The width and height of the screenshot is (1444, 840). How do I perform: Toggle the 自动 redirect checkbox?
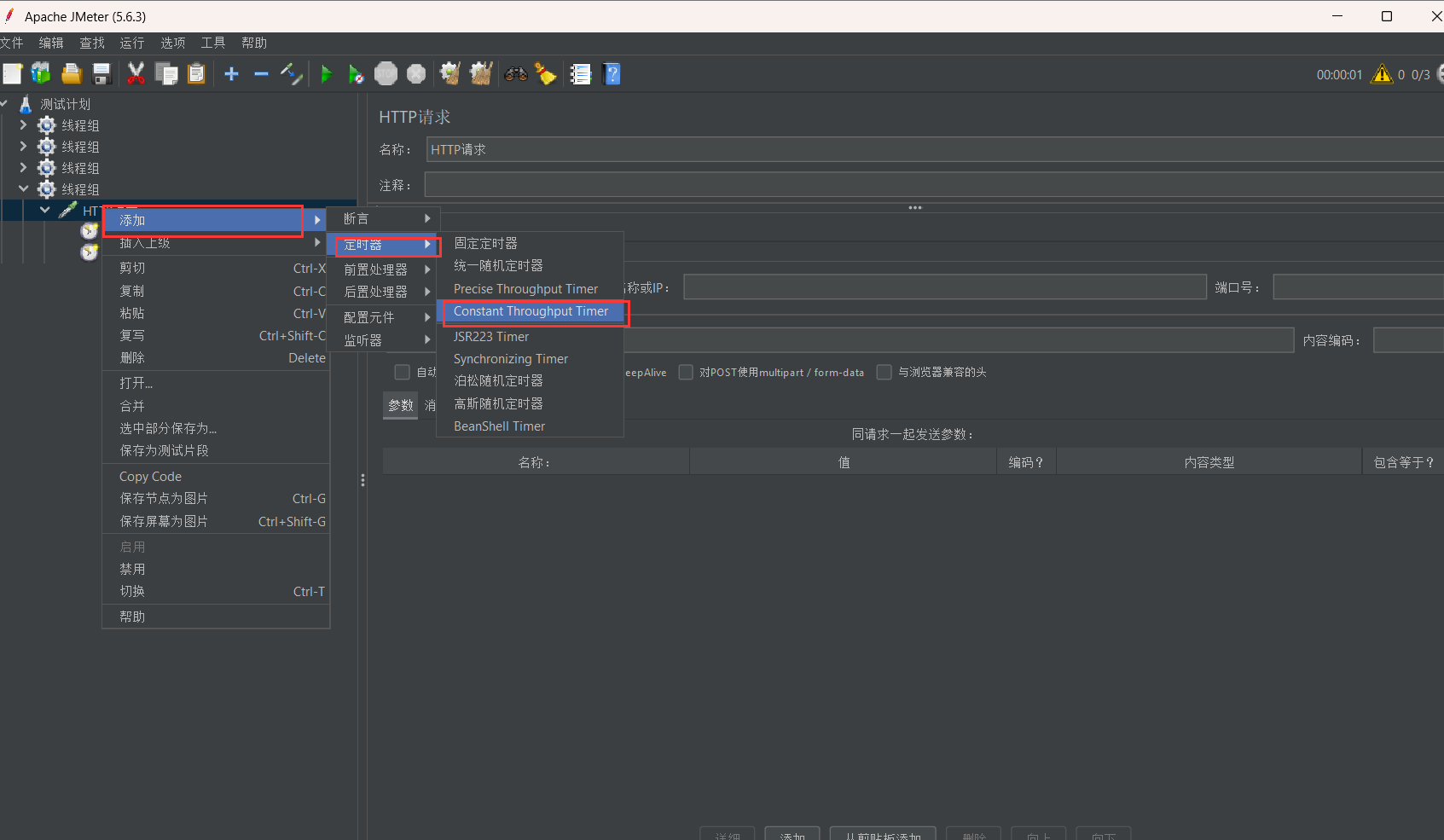click(402, 372)
